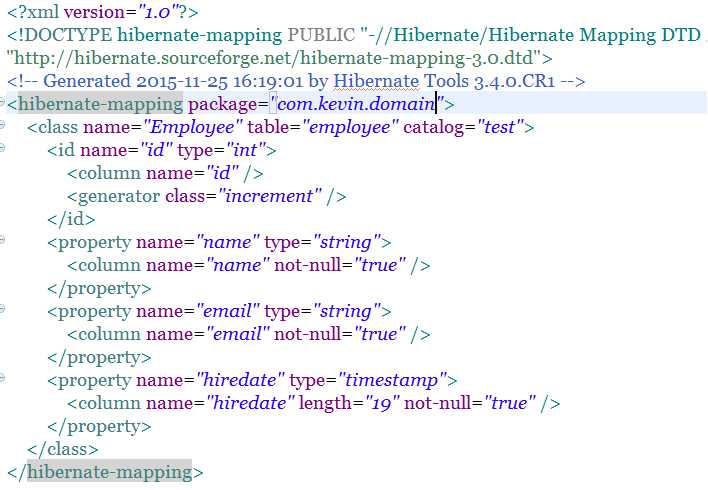708x490 pixels.
Task: Click the highlighted hibernate-mapping opening tag name
Action: 100,104
